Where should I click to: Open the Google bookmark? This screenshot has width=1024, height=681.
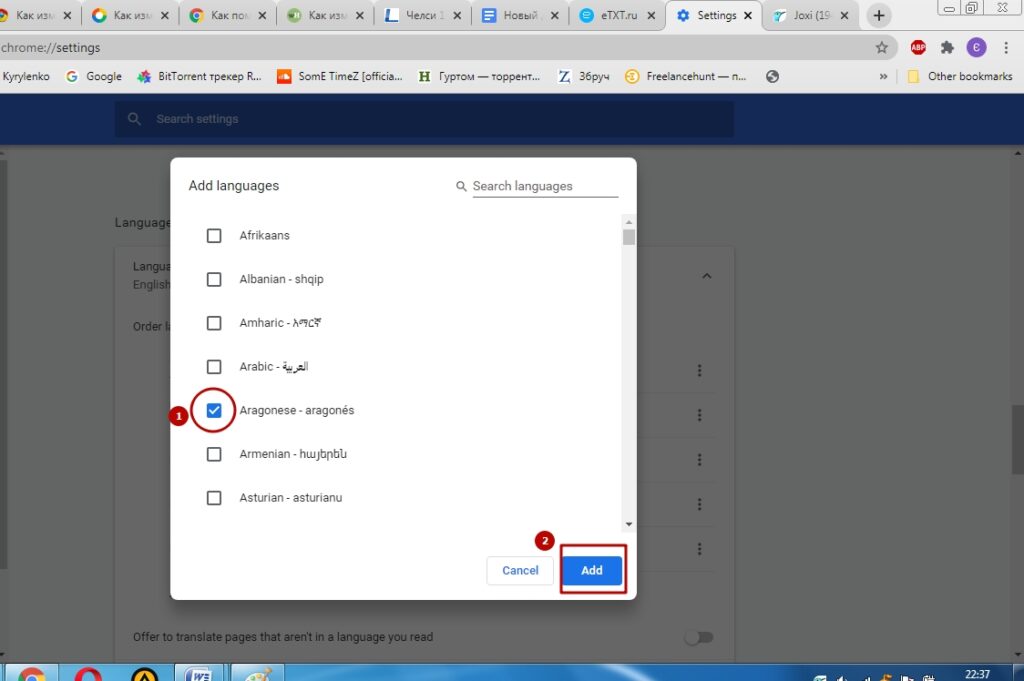point(94,76)
